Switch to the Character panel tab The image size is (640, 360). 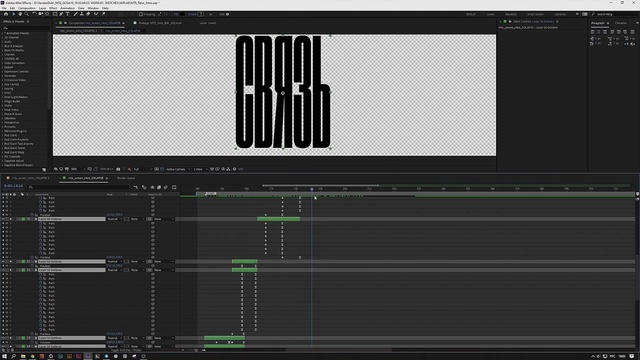click(x=620, y=23)
